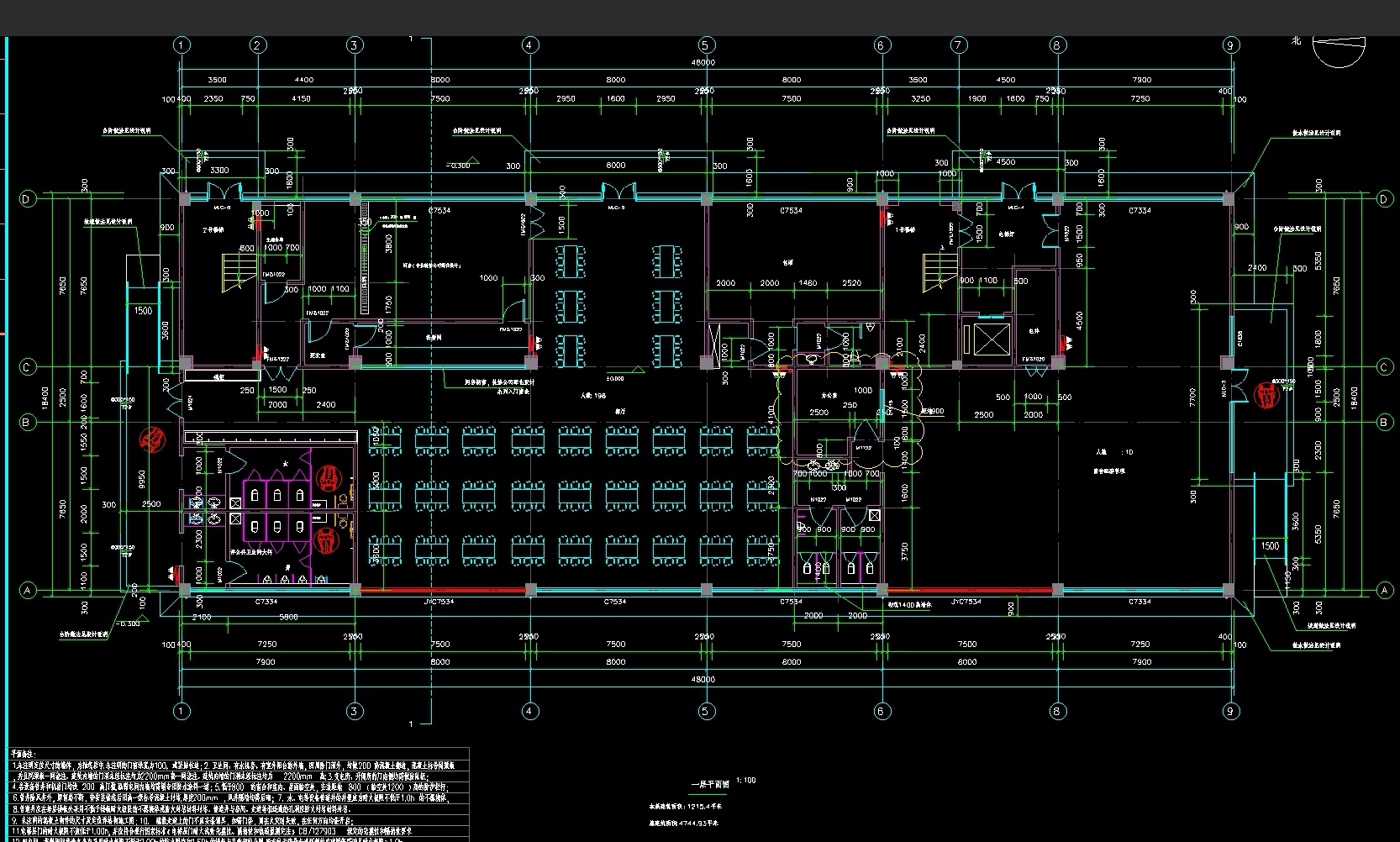This screenshot has width=1400, height=842.
Task: Select grid axis bubble 8 at top
Action: click(x=1056, y=45)
